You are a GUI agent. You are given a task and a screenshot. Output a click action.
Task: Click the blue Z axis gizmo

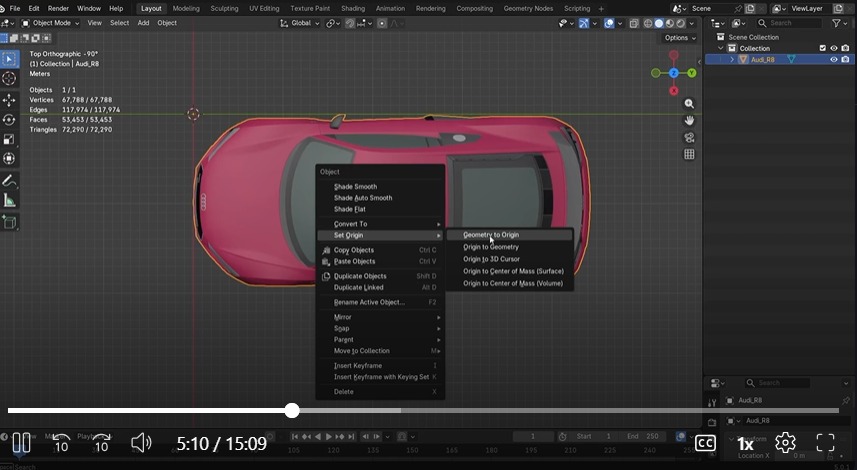click(x=673, y=73)
